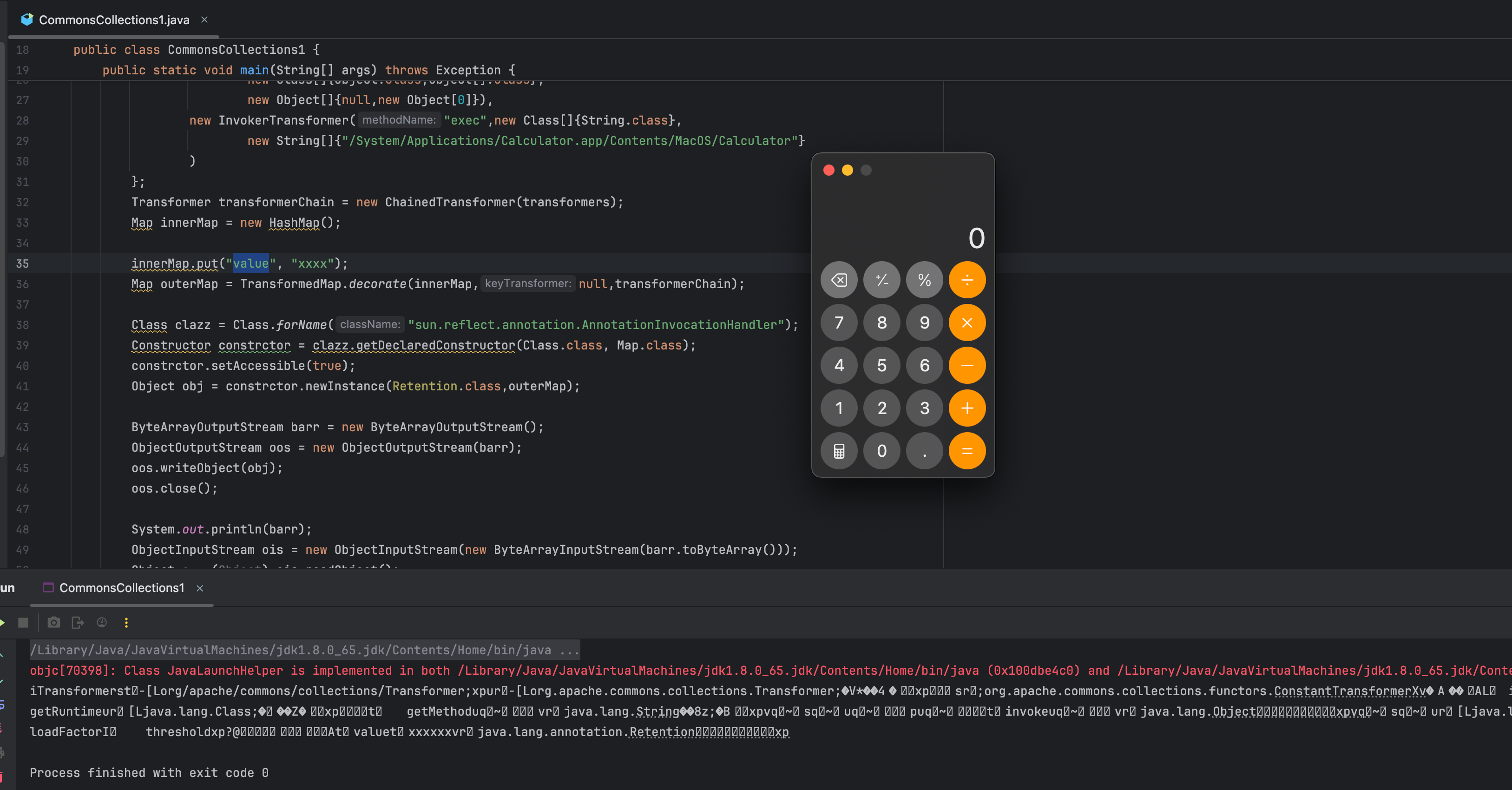Click the Calculator plus key

(967, 408)
